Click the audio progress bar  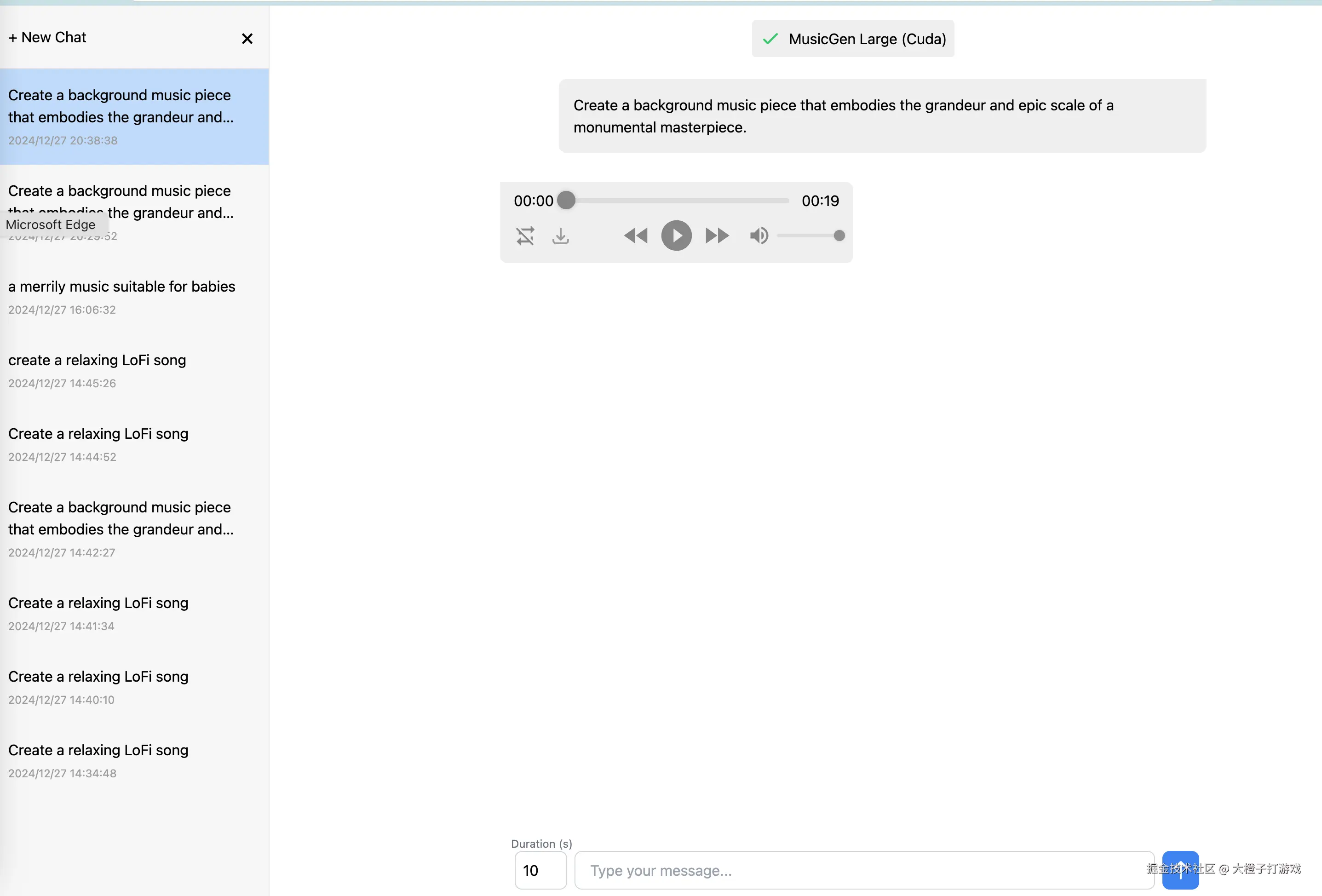coord(677,200)
